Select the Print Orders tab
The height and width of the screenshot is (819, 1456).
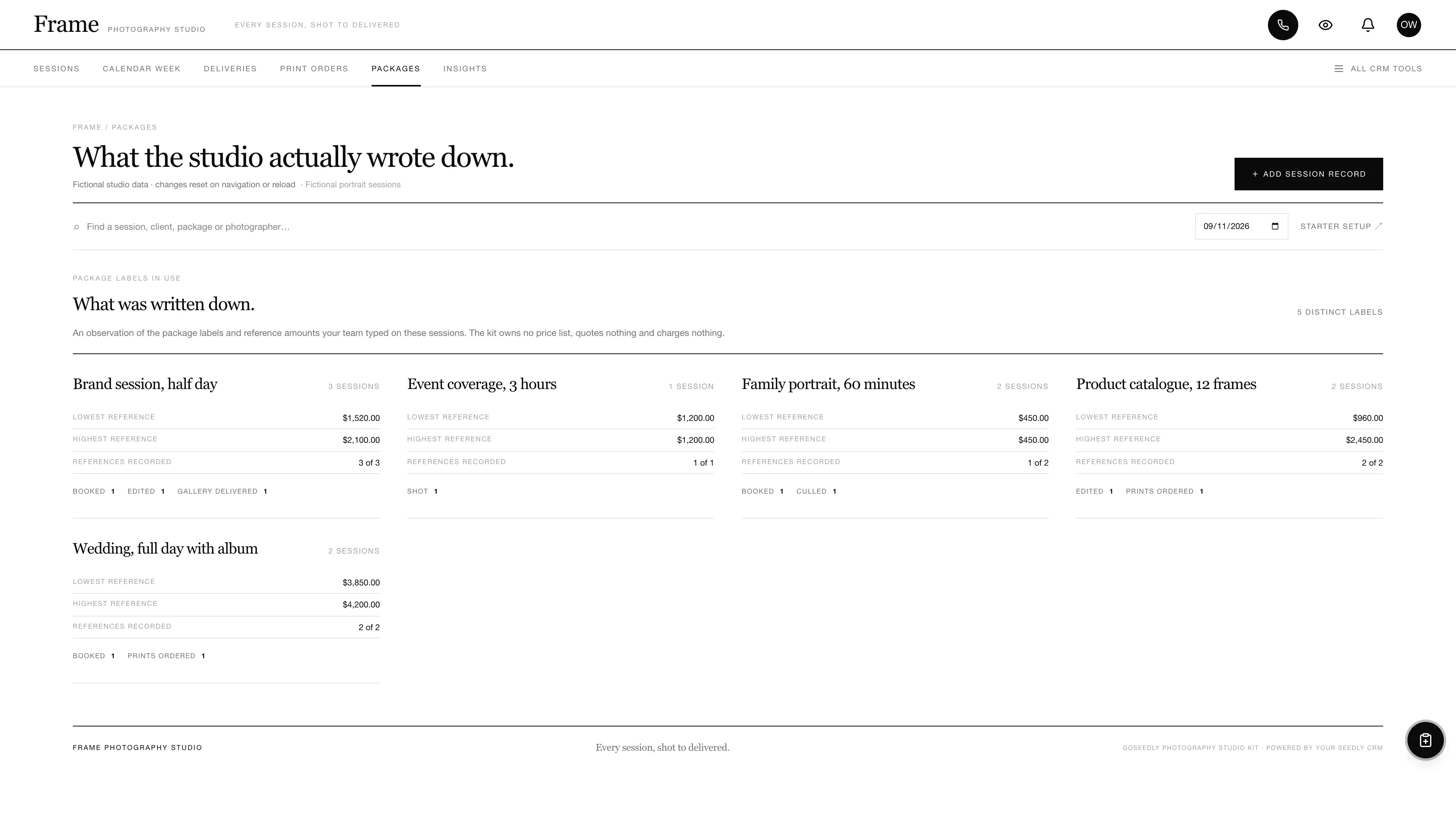314,68
